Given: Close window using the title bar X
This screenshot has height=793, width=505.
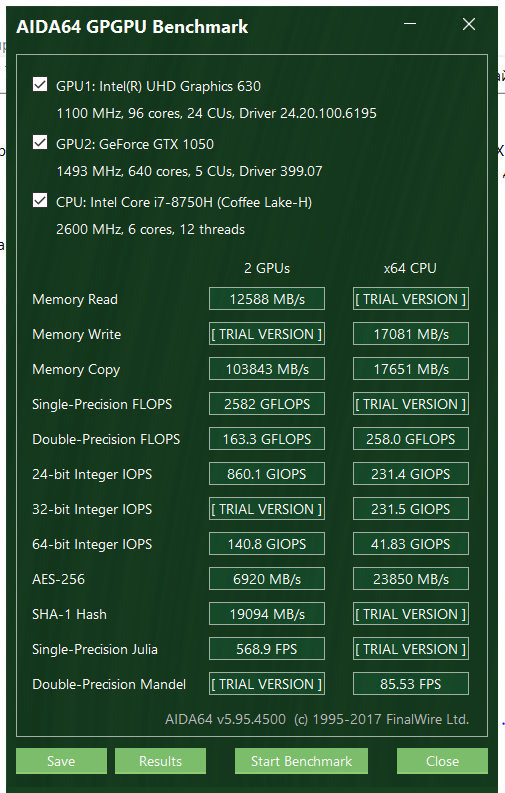Looking at the screenshot, I should click(x=469, y=24).
